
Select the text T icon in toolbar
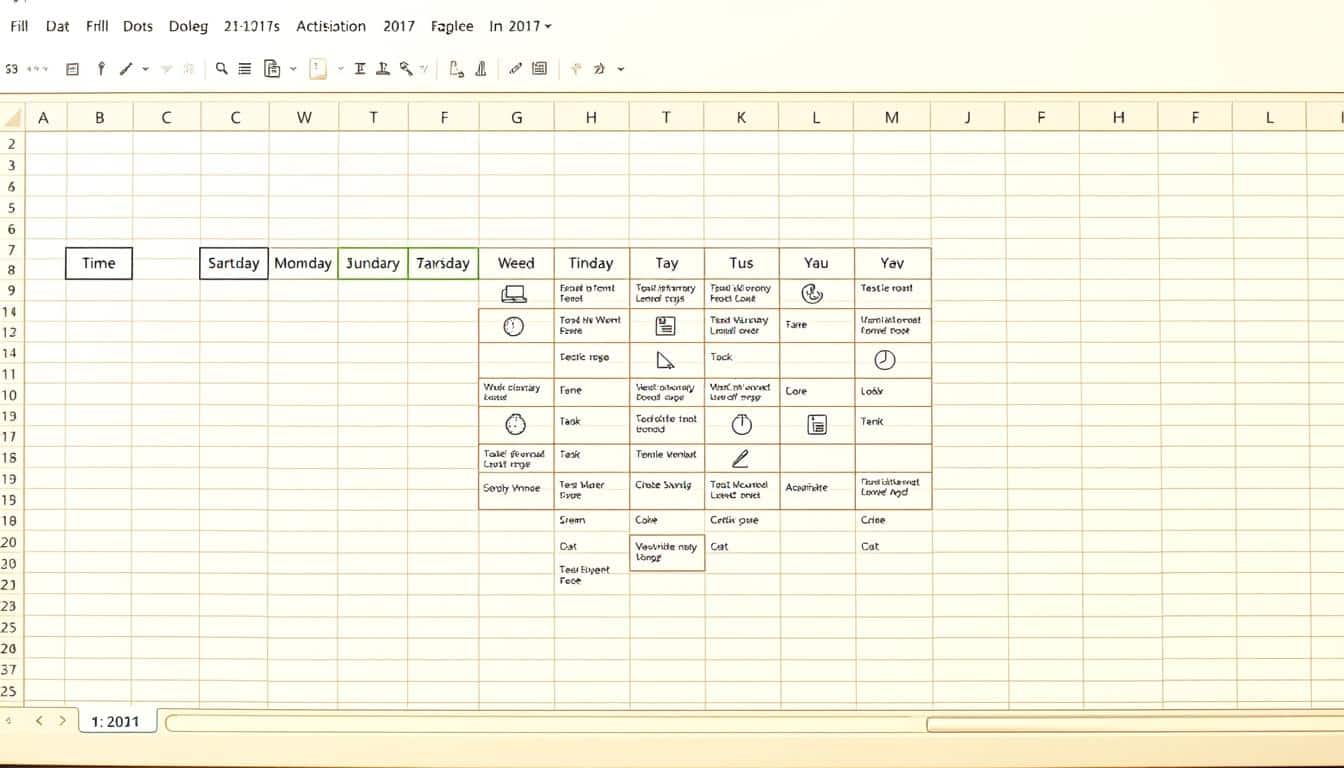(x=360, y=69)
